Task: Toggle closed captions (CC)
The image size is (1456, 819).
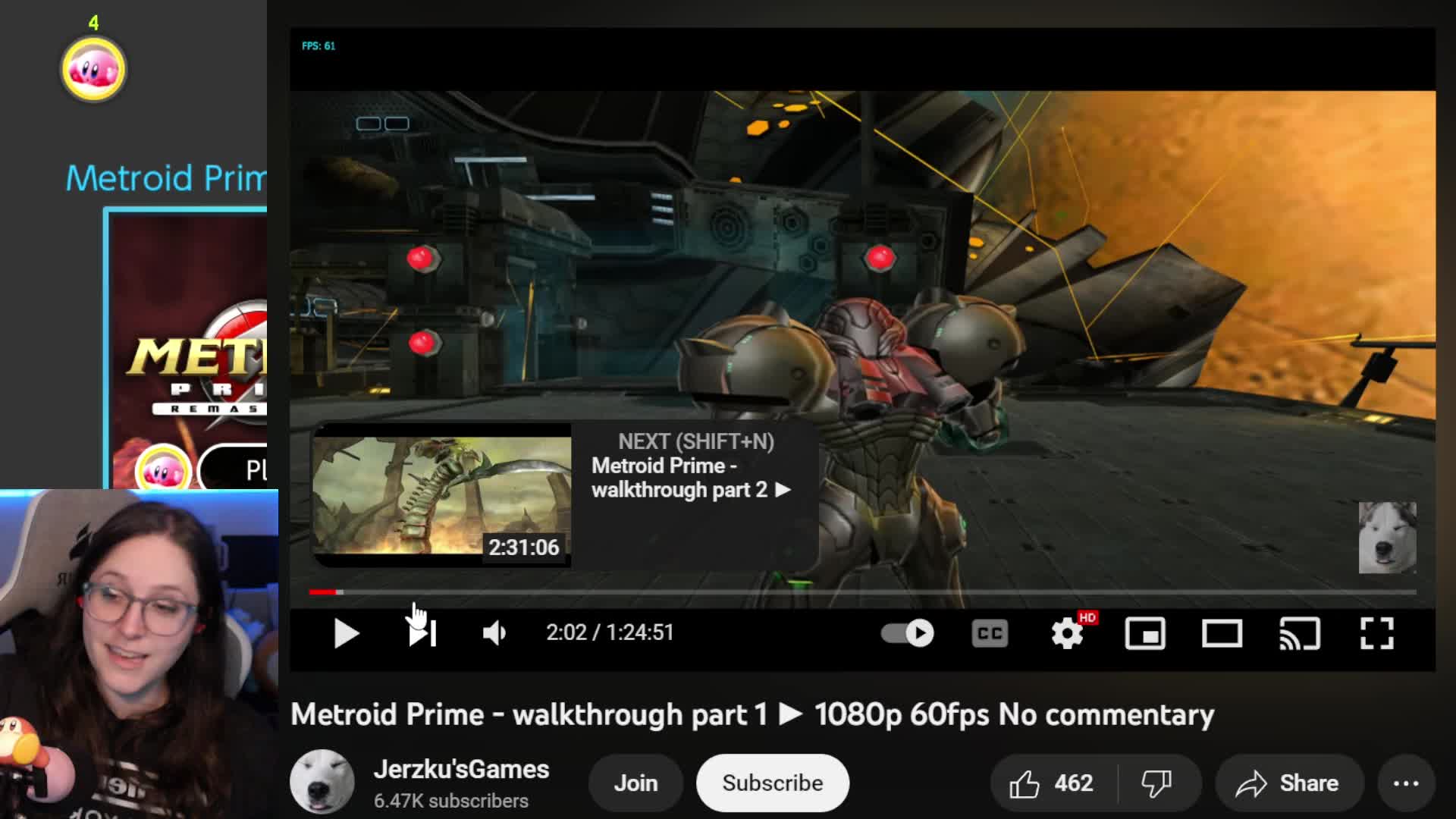Action: pos(990,633)
